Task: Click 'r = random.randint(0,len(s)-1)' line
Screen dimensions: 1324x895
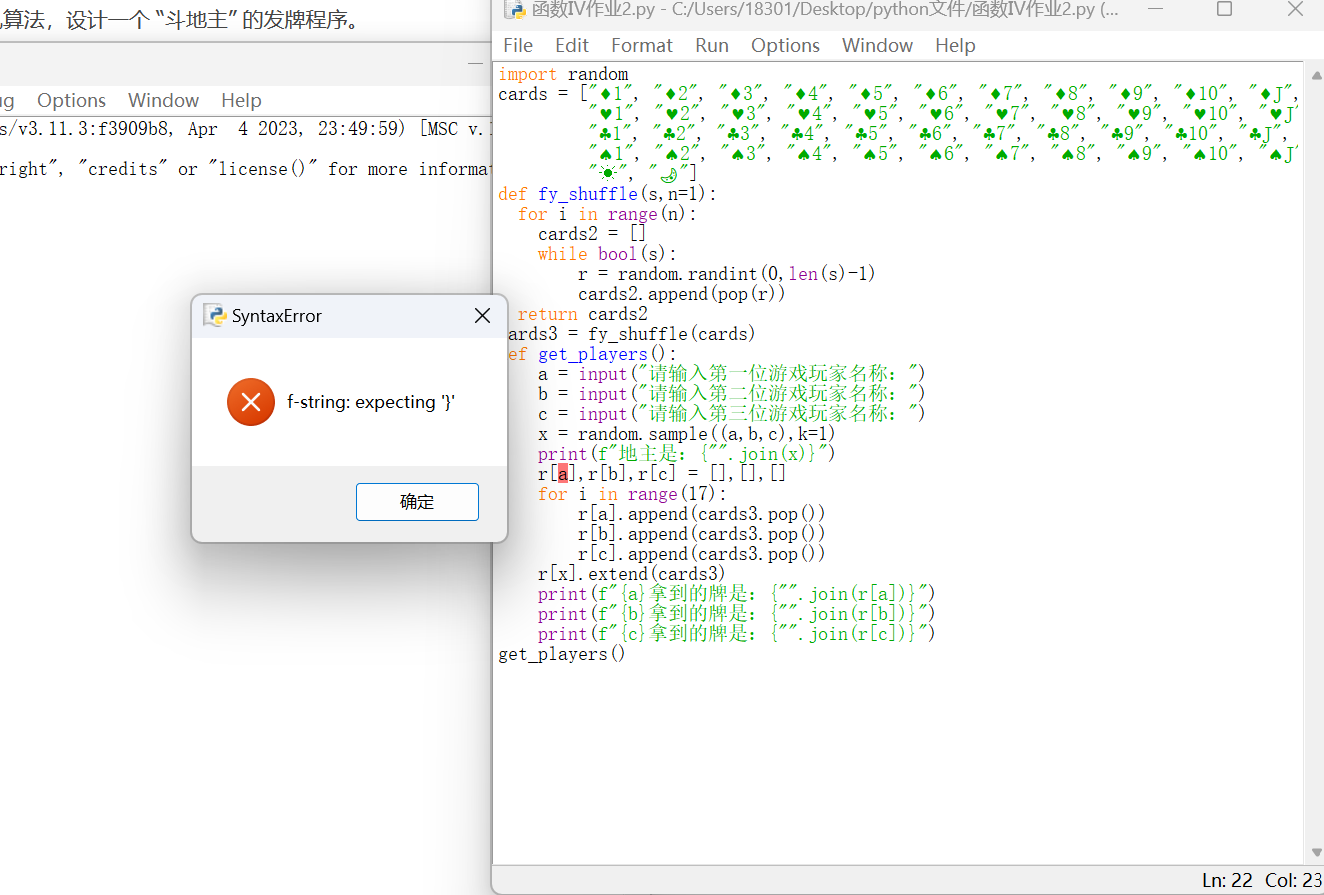Action: click(727, 274)
